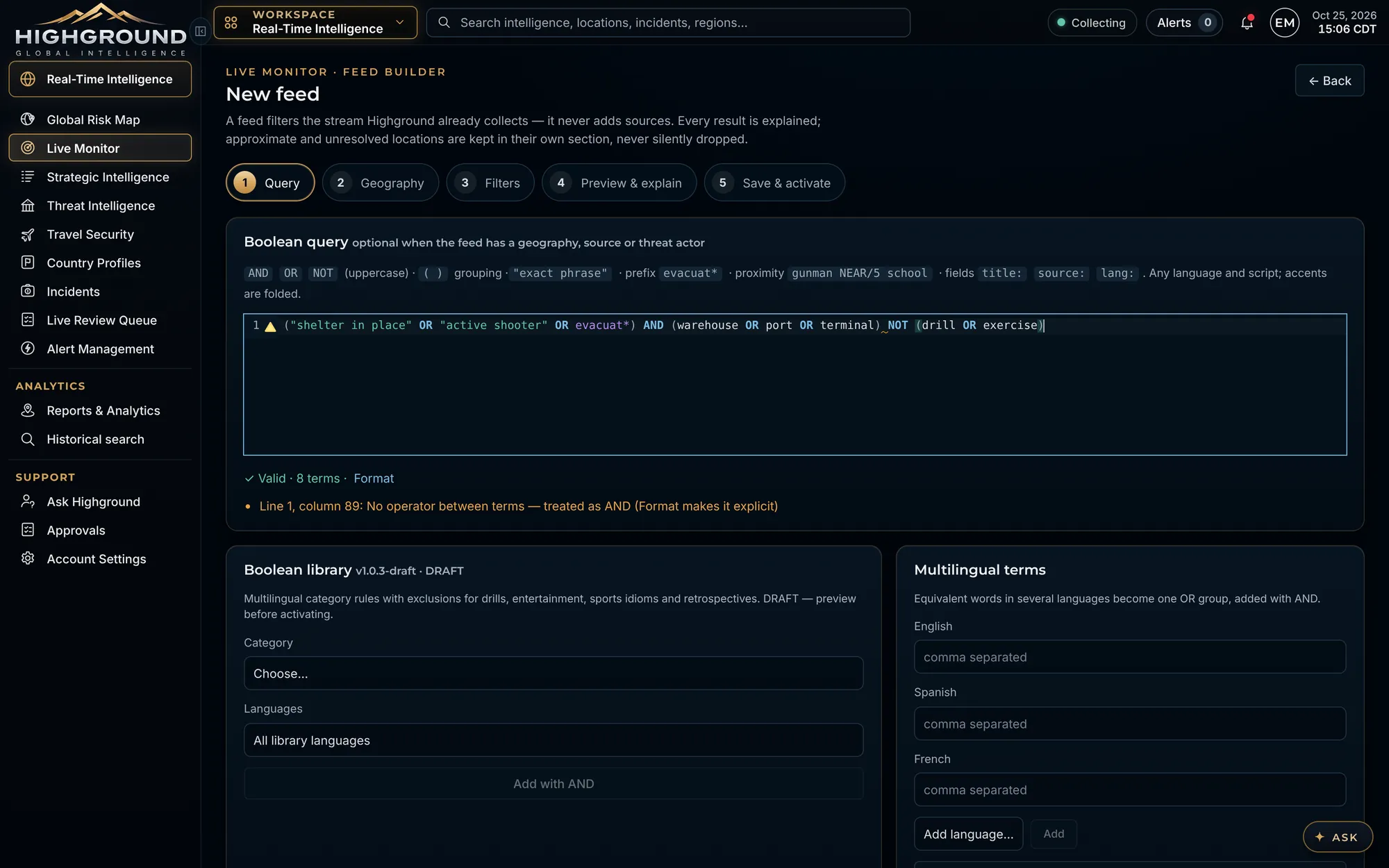Screen dimensions: 1389x868
Task: Click the '"exact phrase"' example chip
Action: coord(560,273)
